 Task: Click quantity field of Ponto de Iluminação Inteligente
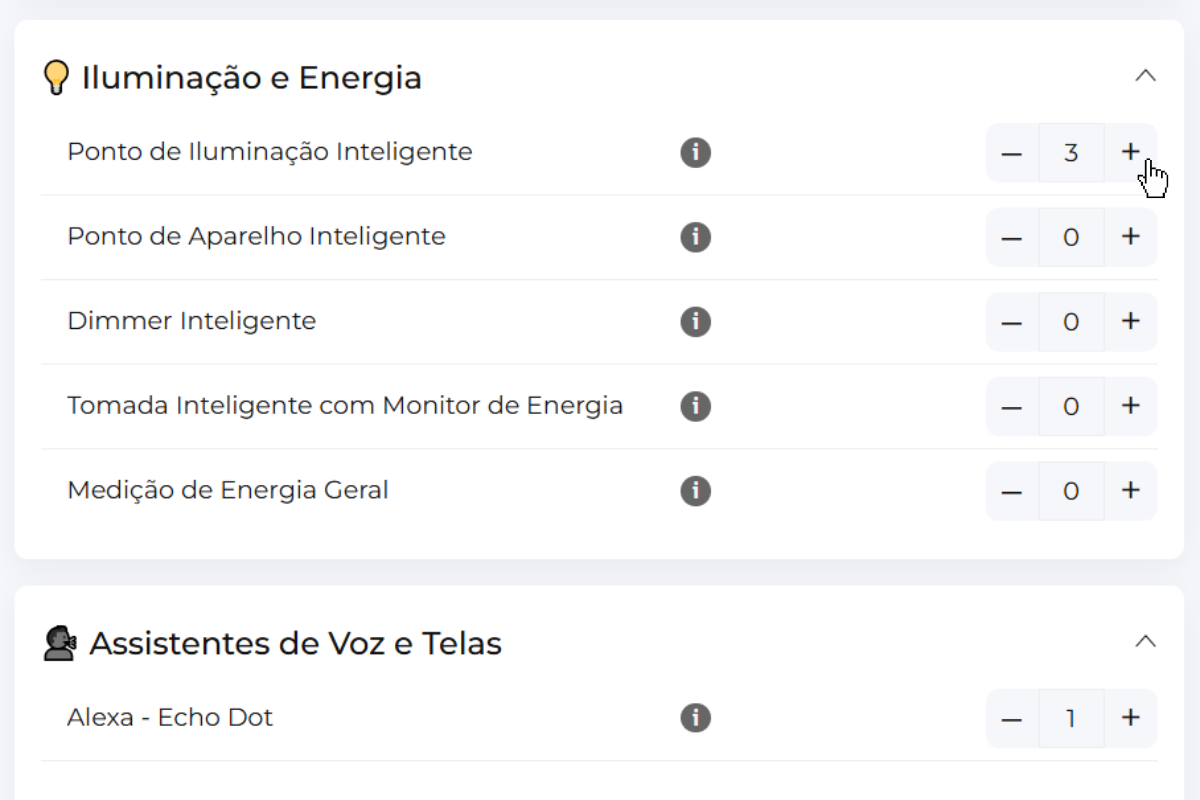tap(1071, 153)
